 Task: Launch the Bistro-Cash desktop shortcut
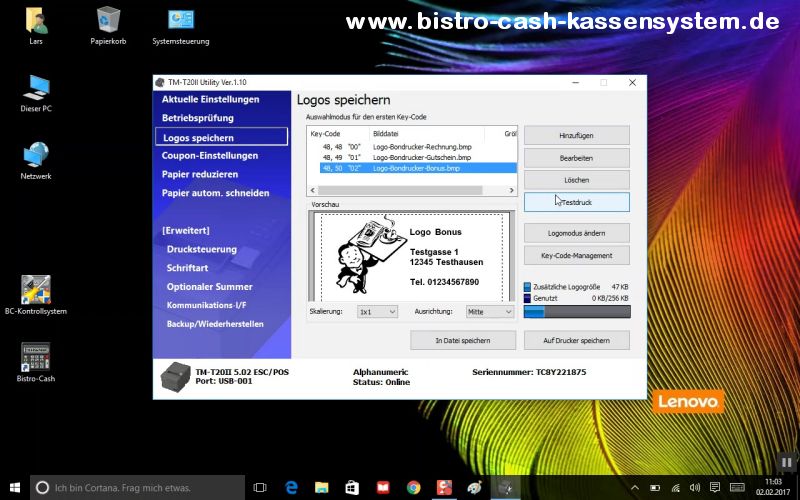tap(36, 362)
